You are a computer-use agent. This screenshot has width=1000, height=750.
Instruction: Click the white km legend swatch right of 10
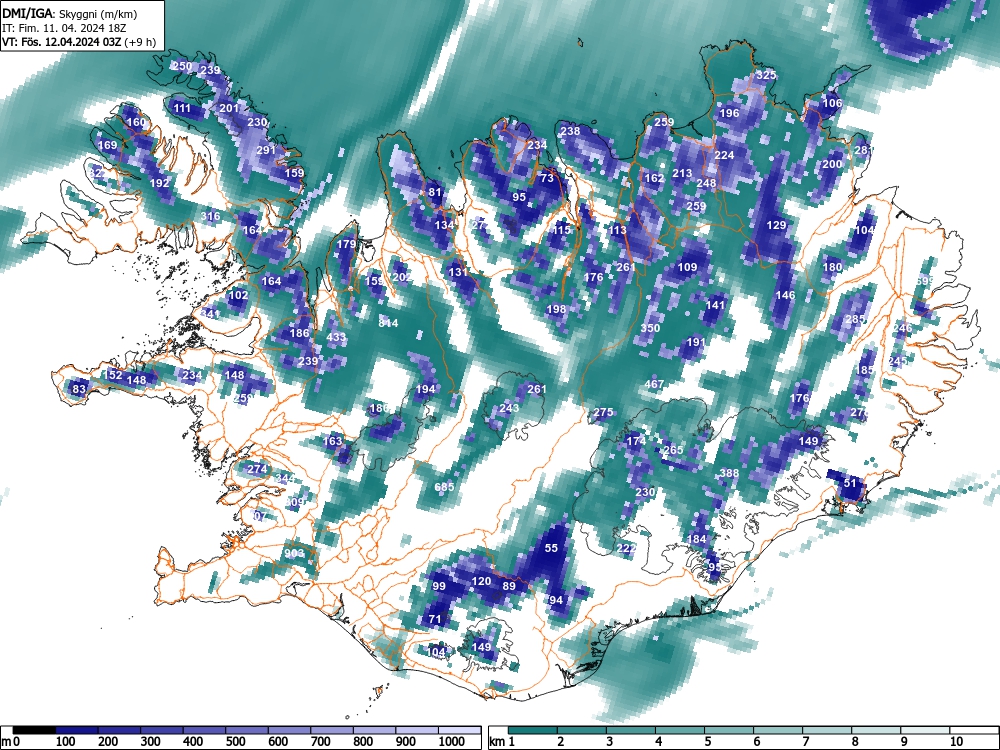(974, 730)
